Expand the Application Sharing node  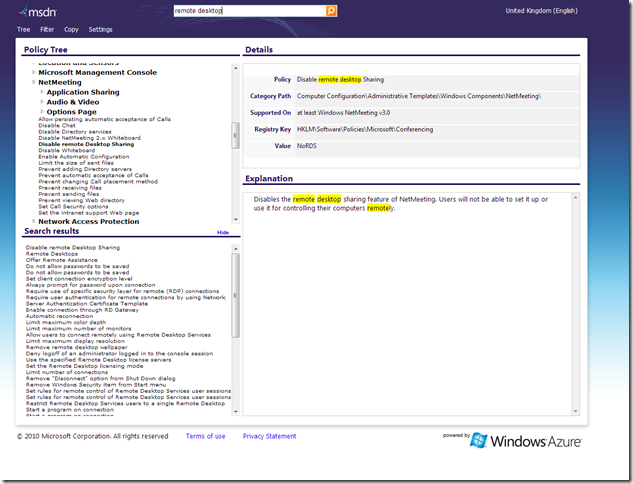(x=42, y=92)
